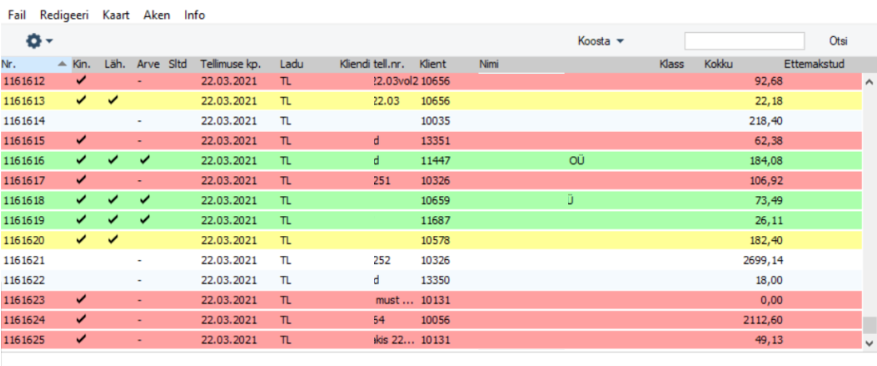This screenshot has width=877, height=366.
Task: Open the Info menu
Action: coord(195,15)
